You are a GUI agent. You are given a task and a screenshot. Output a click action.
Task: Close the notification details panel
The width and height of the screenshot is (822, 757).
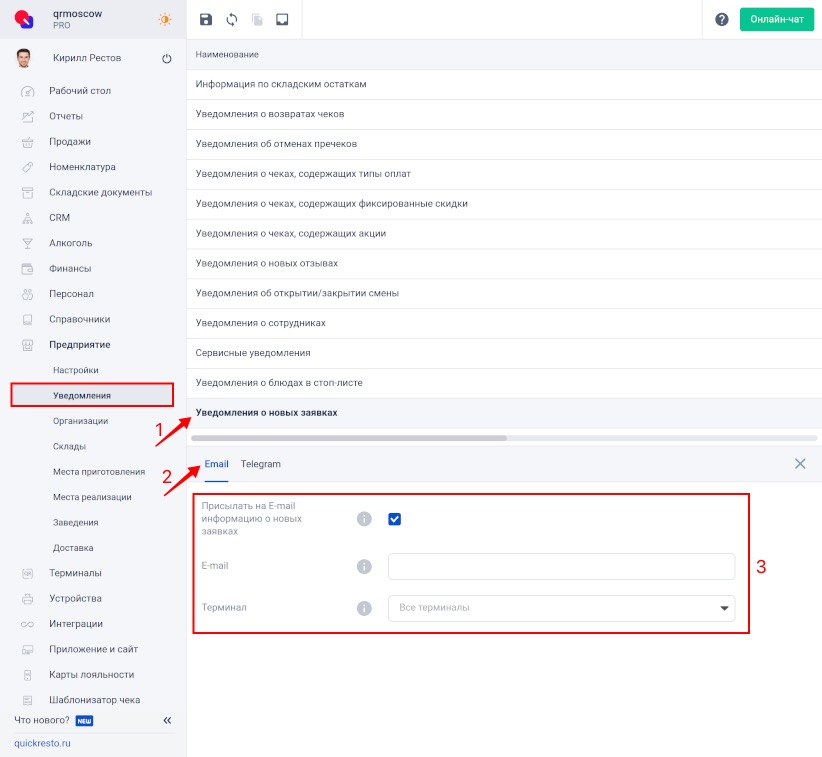click(x=800, y=463)
